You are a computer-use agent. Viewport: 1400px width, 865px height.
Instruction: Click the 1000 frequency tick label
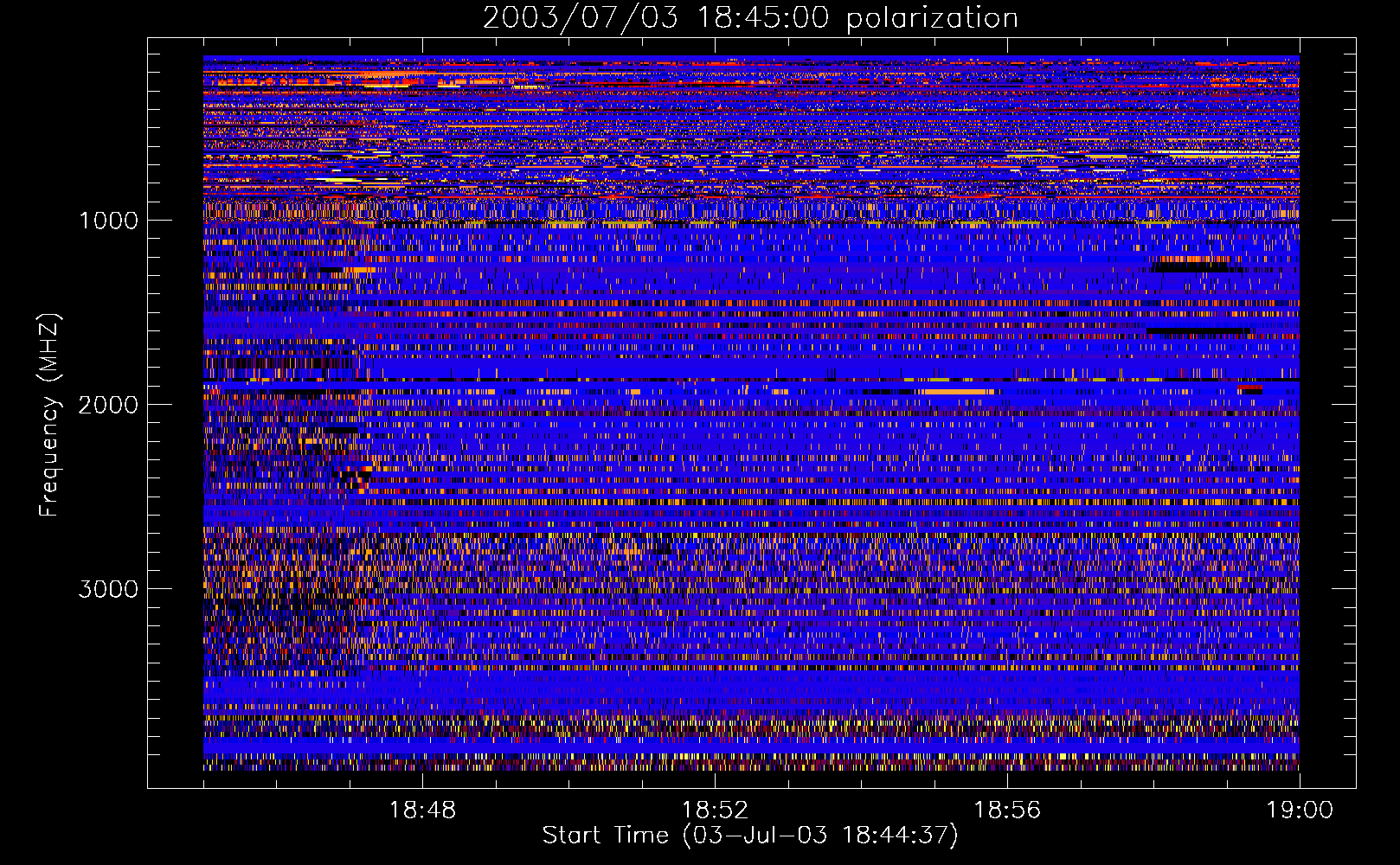(x=108, y=221)
